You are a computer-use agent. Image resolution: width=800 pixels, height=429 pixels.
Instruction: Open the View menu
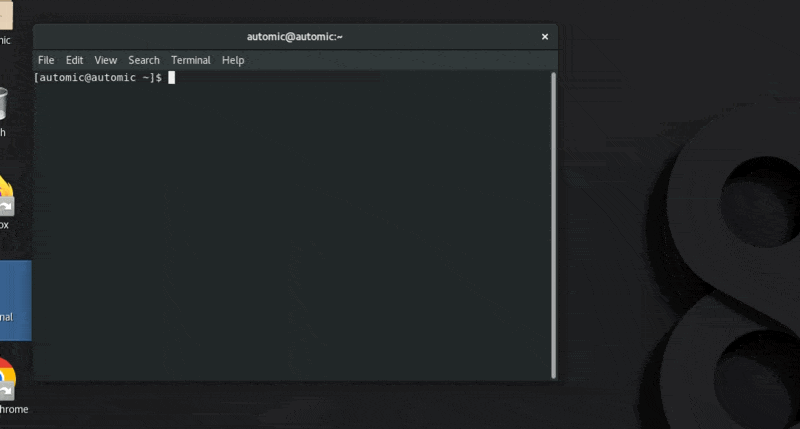(x=106, y=60)
